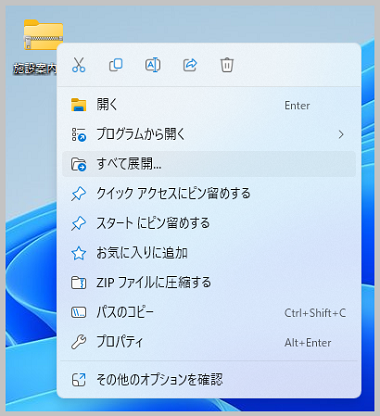Click the Share icon in top row

tap(190, 65)
